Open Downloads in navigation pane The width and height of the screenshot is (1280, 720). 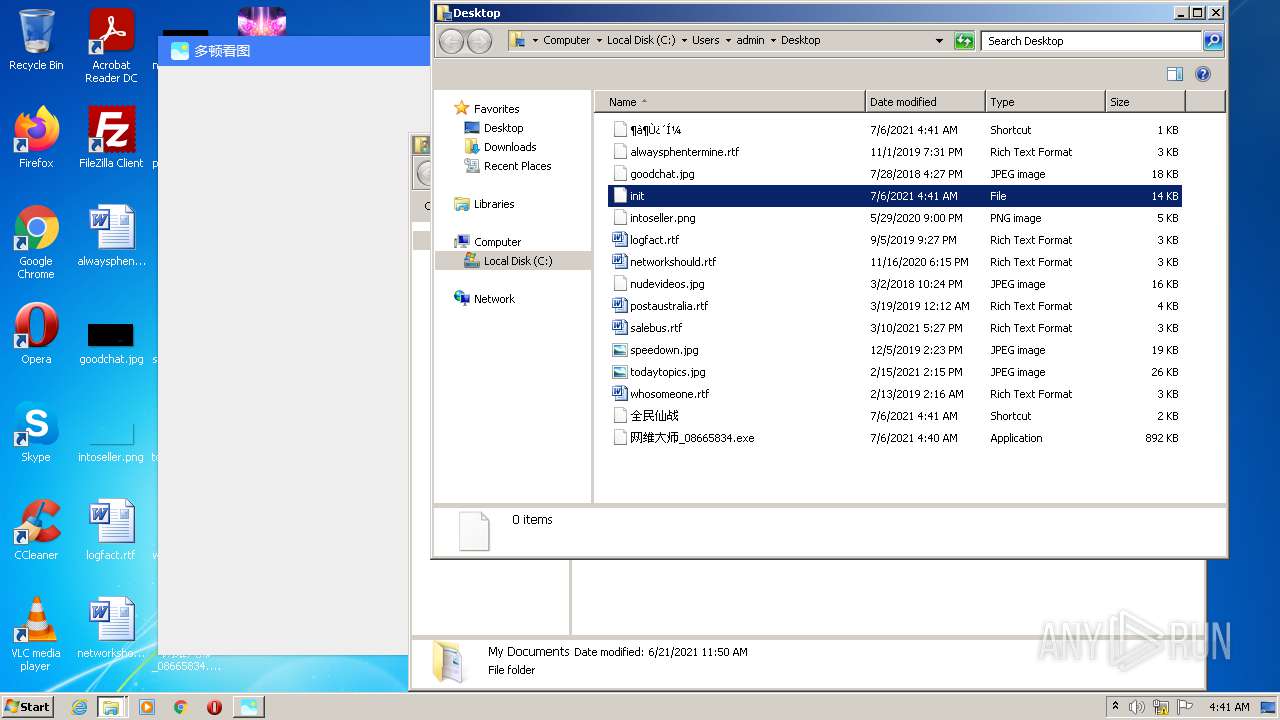(510, 147)
